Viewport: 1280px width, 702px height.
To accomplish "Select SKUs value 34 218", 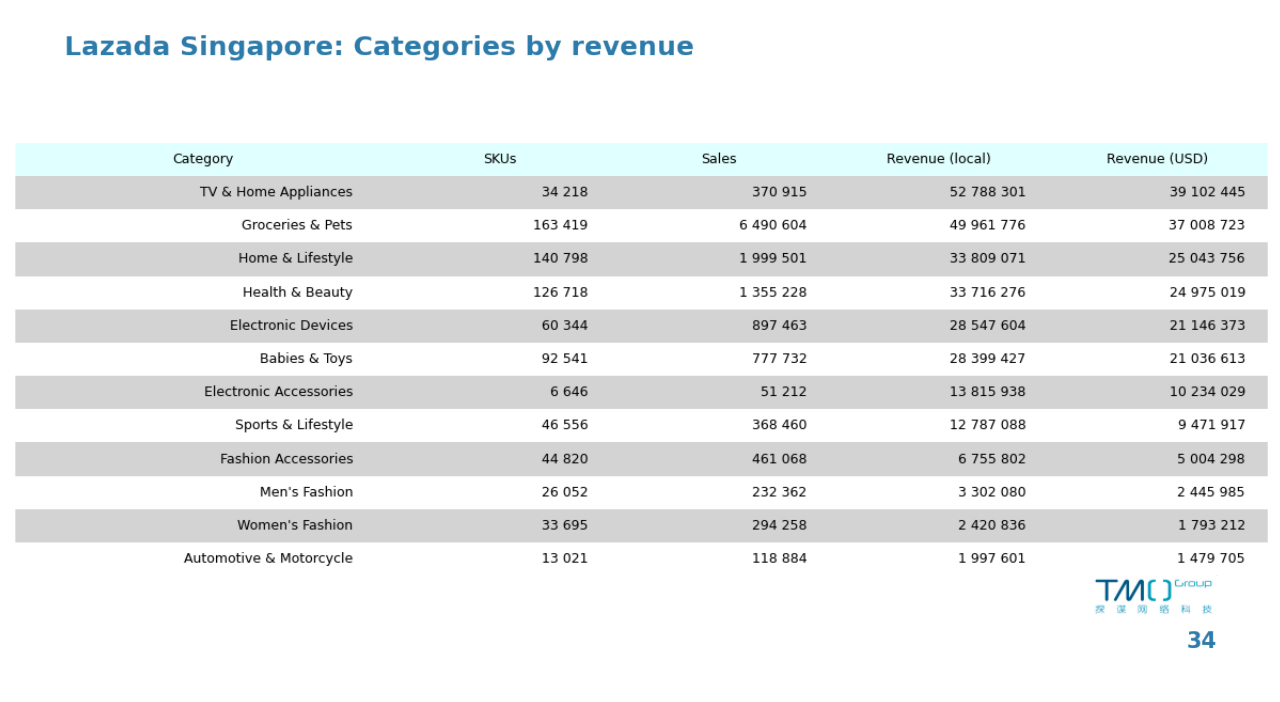I will click(565, 192).
